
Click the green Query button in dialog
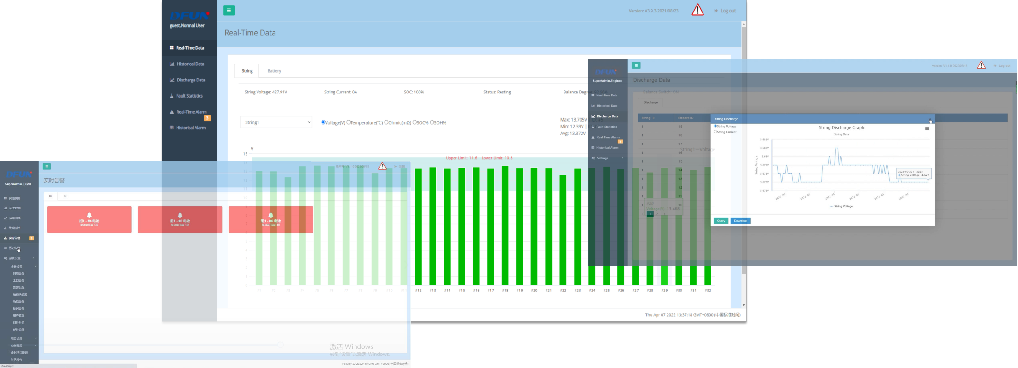pyautogui.click(x=721, y=221)
